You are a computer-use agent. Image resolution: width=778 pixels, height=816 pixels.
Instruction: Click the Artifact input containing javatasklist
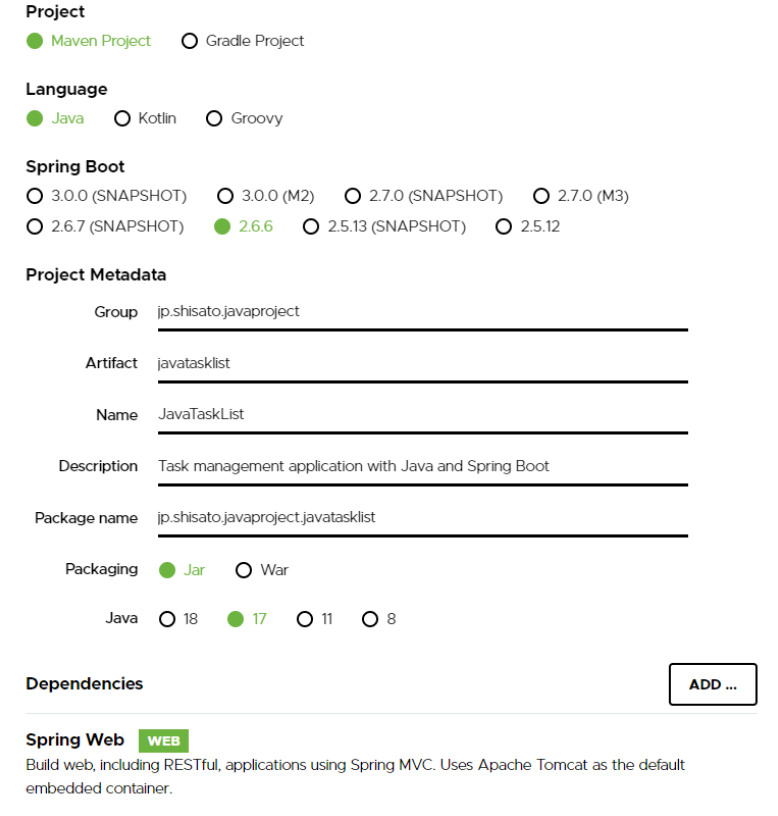[x=420, y=363]
